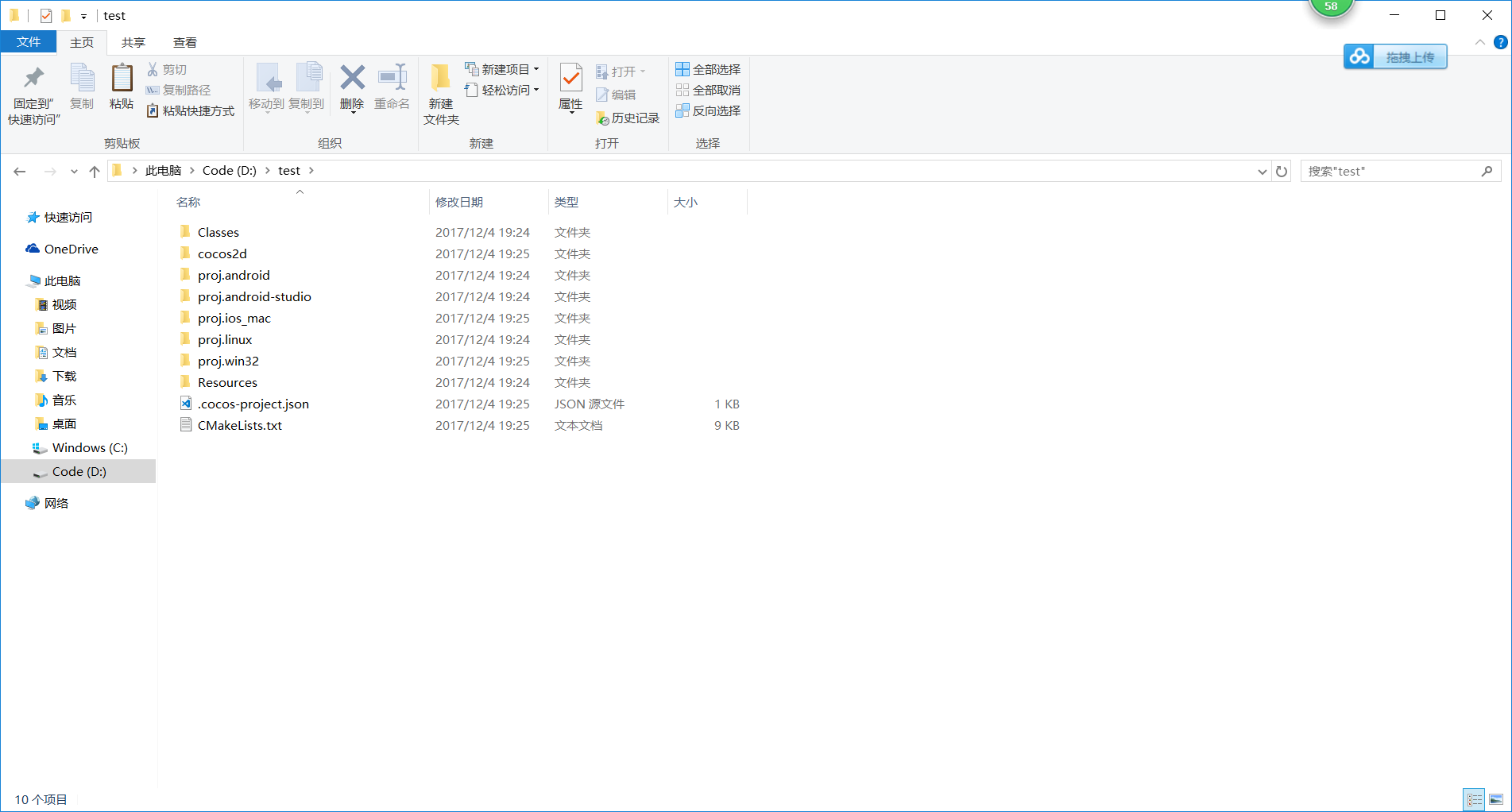Switch to large icons view in status bar

coord(1496,799)
